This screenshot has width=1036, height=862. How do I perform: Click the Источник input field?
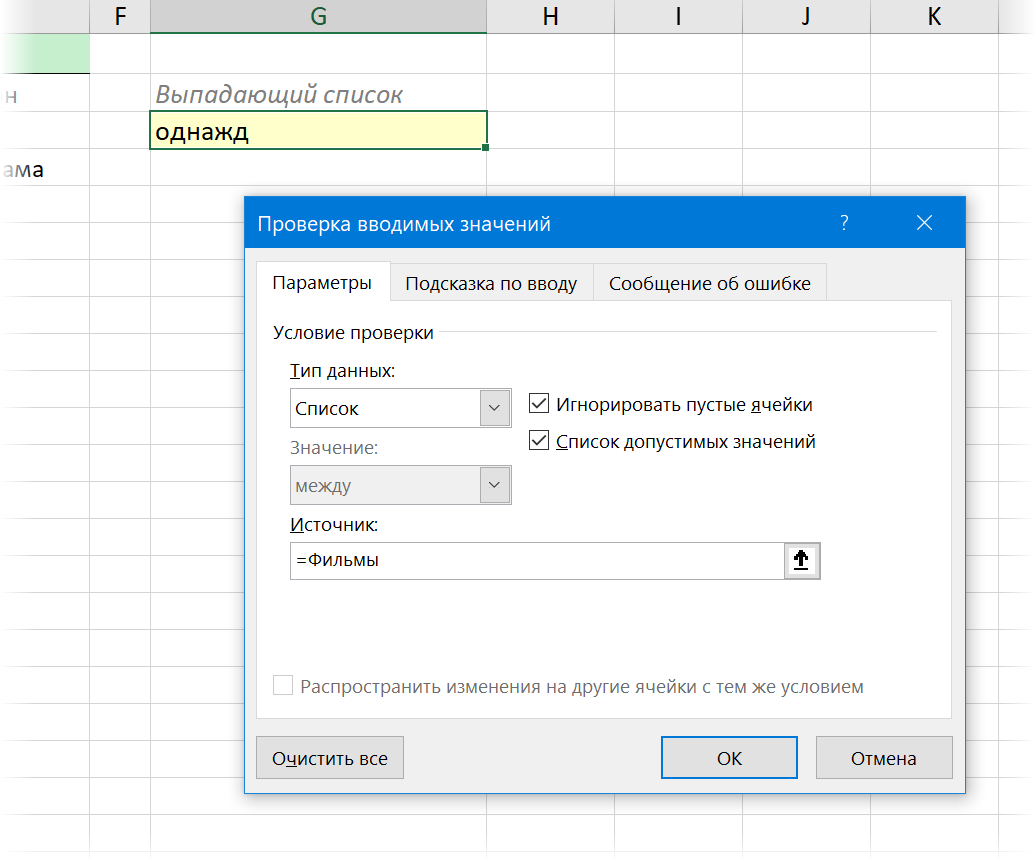(536, 561)
